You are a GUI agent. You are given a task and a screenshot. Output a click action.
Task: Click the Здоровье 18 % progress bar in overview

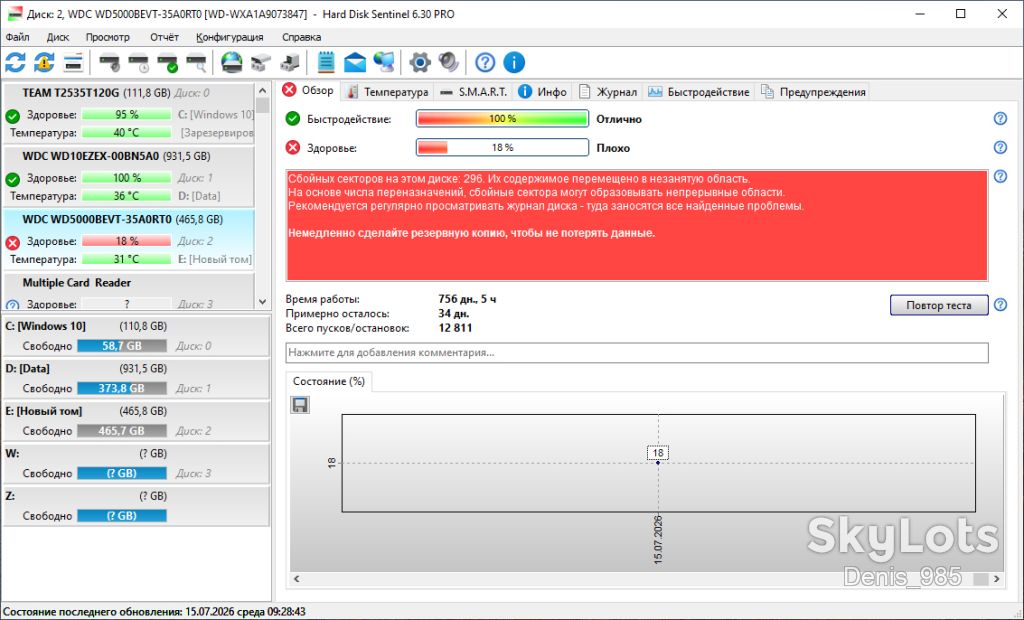click(502, 148)
